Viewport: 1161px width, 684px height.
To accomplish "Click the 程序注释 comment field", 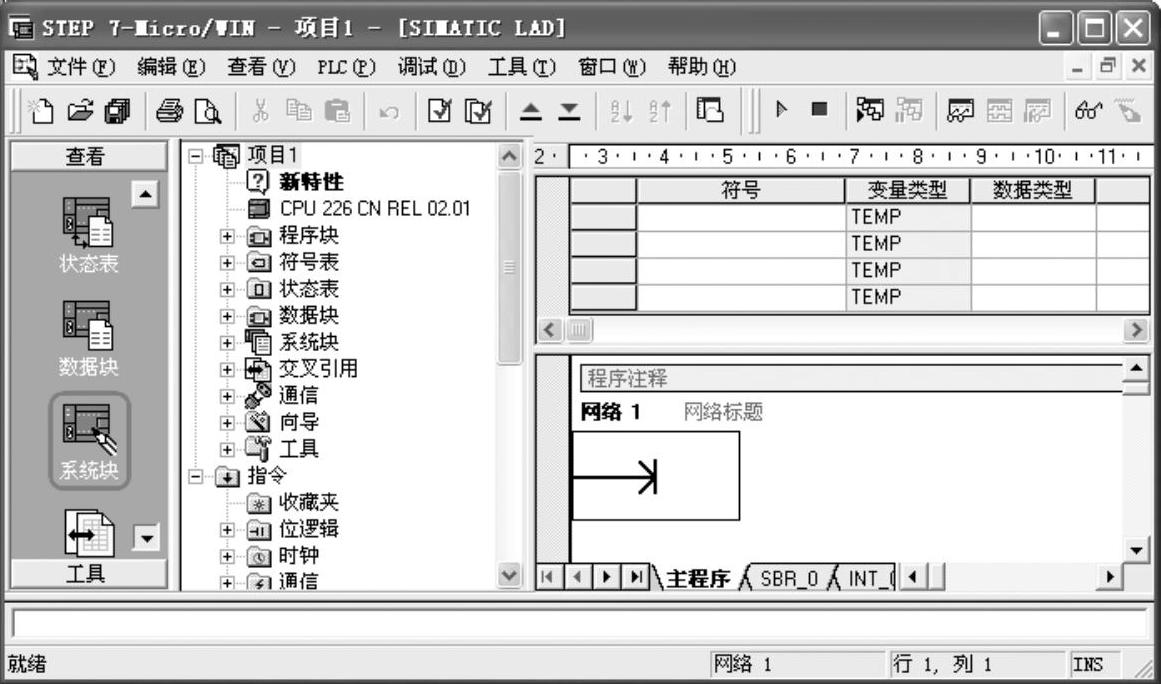I will pyautogui.click(x=851, y=378).
